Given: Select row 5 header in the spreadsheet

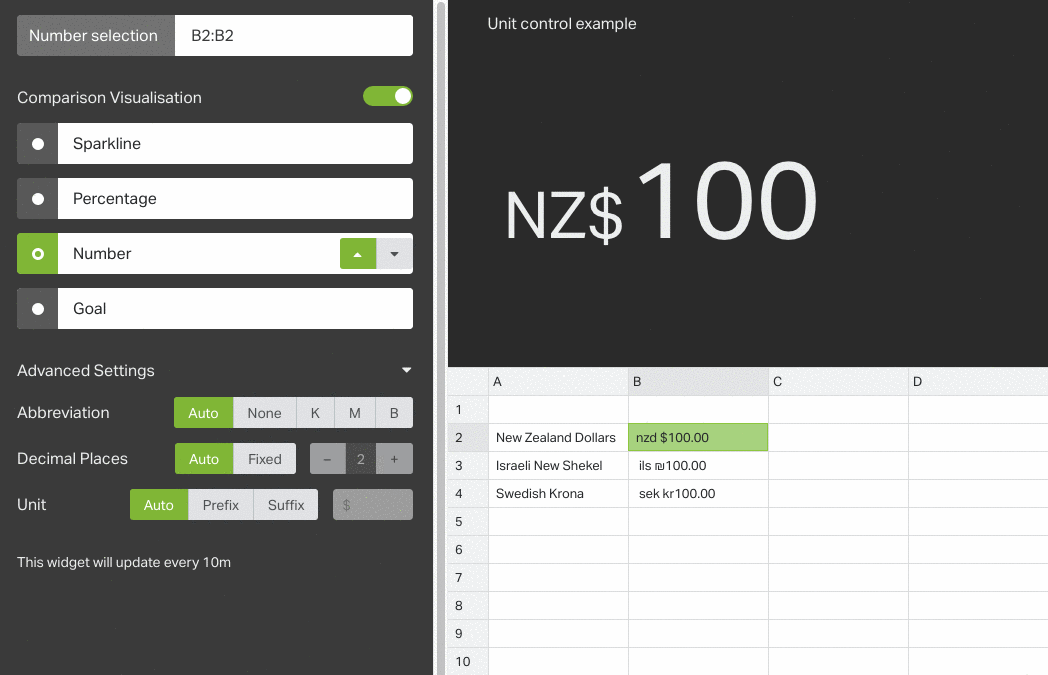Looking at the screenshot, I should coord(468,522).
